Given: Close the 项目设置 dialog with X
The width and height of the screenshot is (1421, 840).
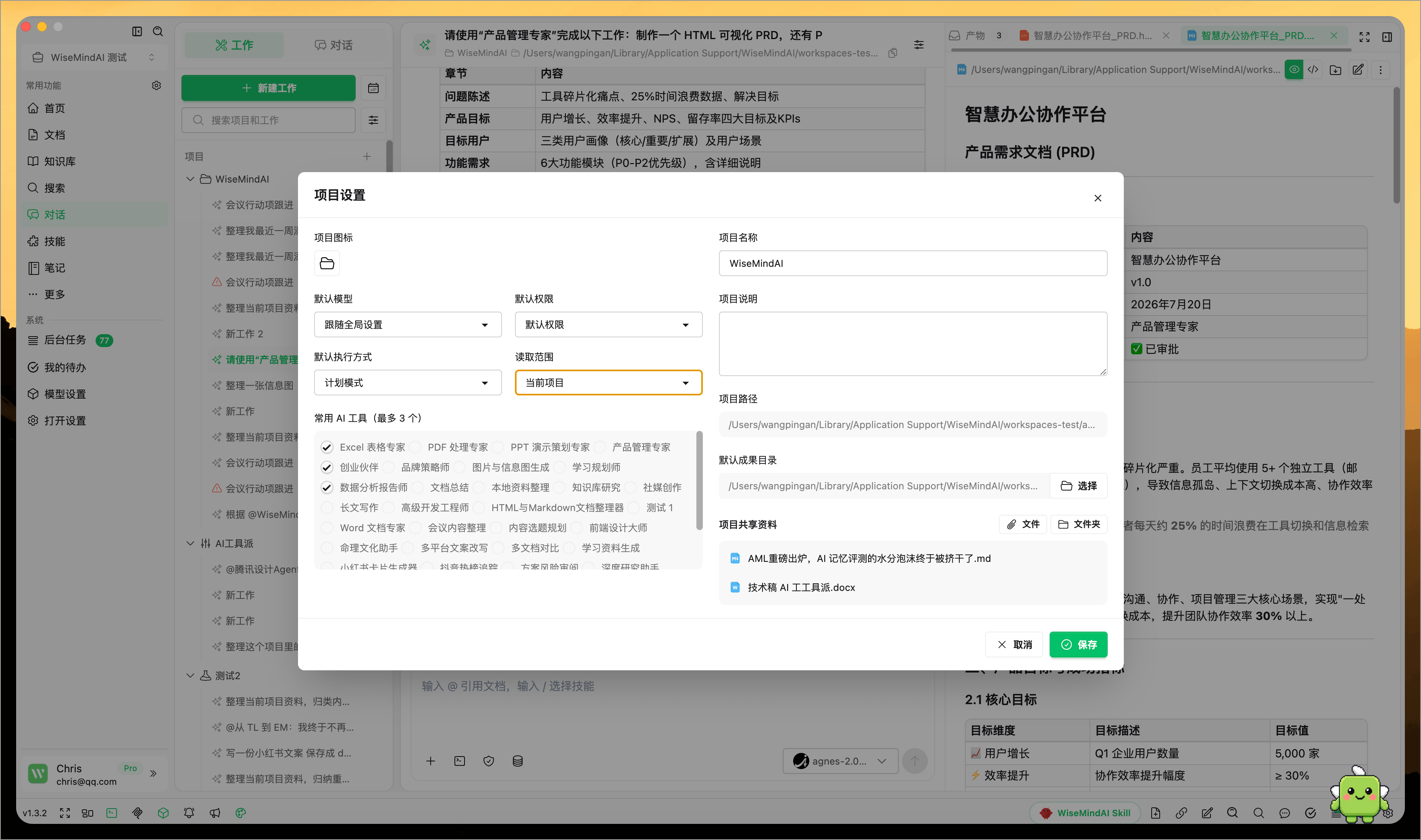Looking at the screenshot, I should (1098, 198).
